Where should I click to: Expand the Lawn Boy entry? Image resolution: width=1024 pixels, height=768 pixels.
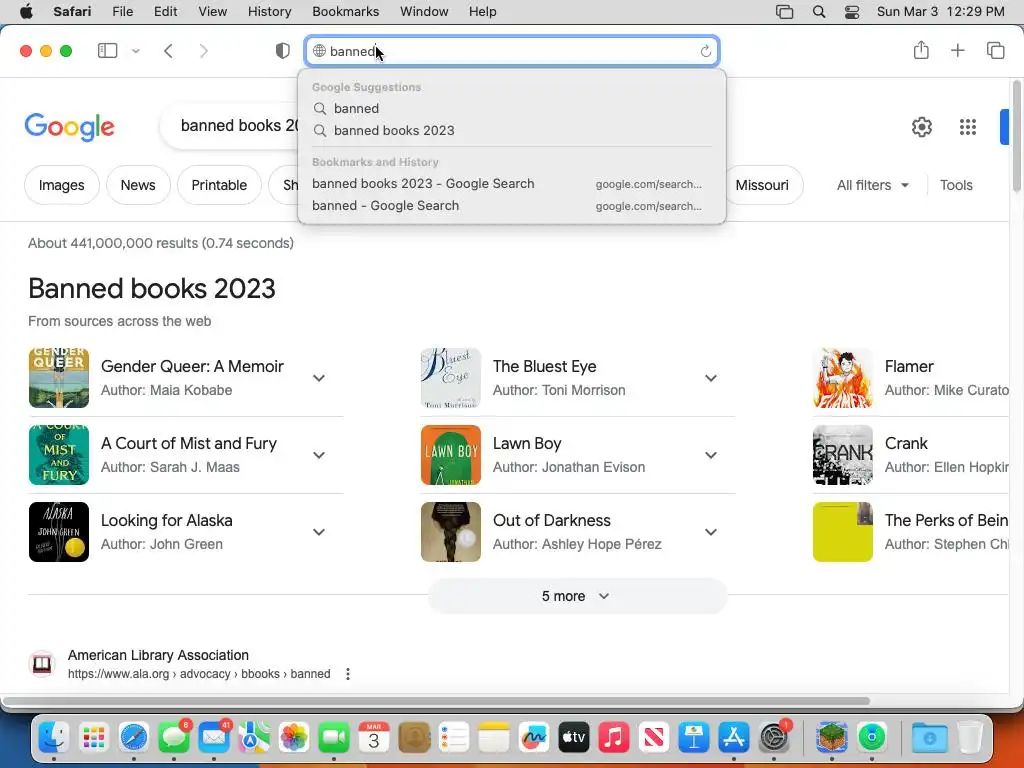click(711, 455)
